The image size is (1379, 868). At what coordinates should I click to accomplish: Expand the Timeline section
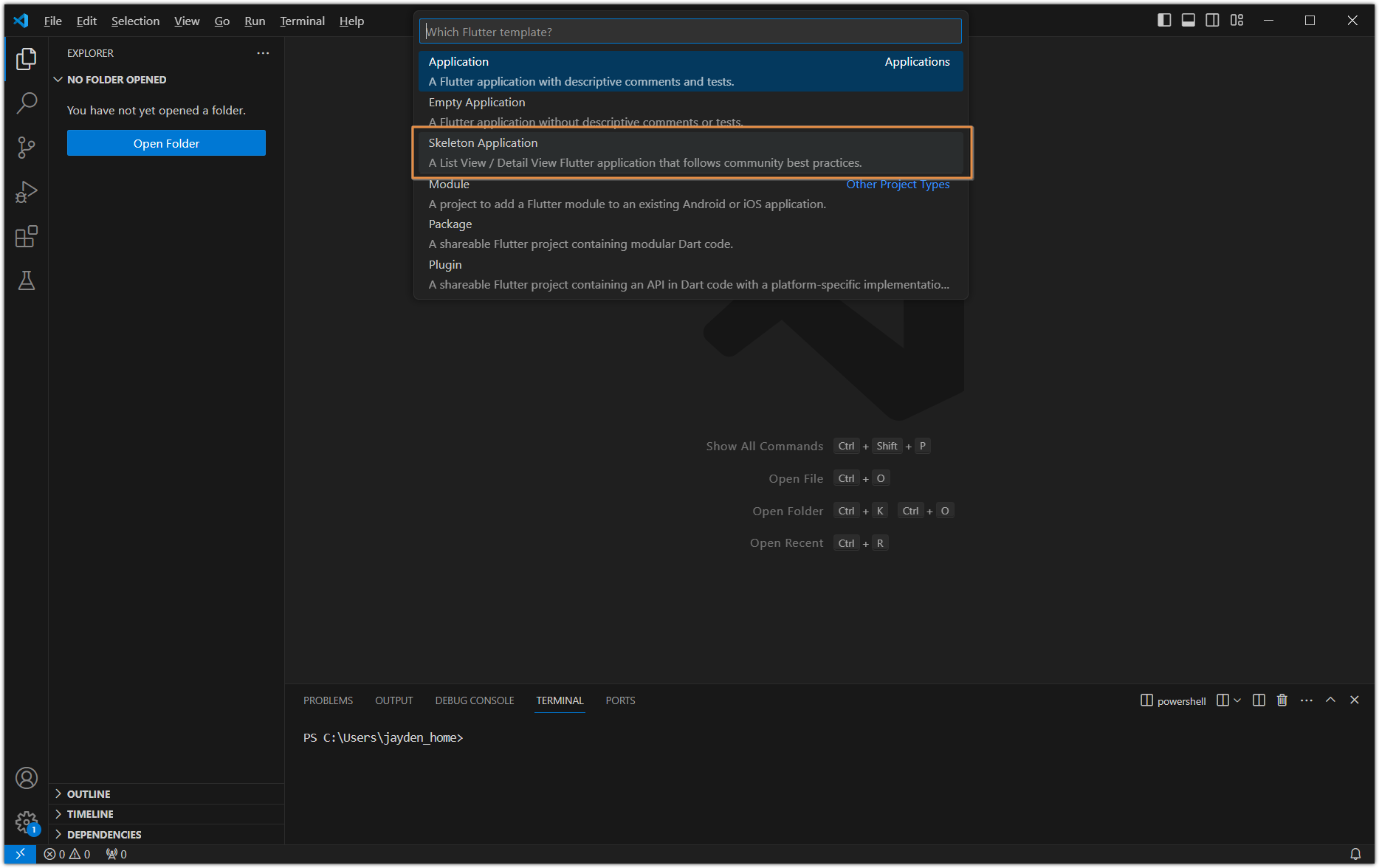click(166, 814)
